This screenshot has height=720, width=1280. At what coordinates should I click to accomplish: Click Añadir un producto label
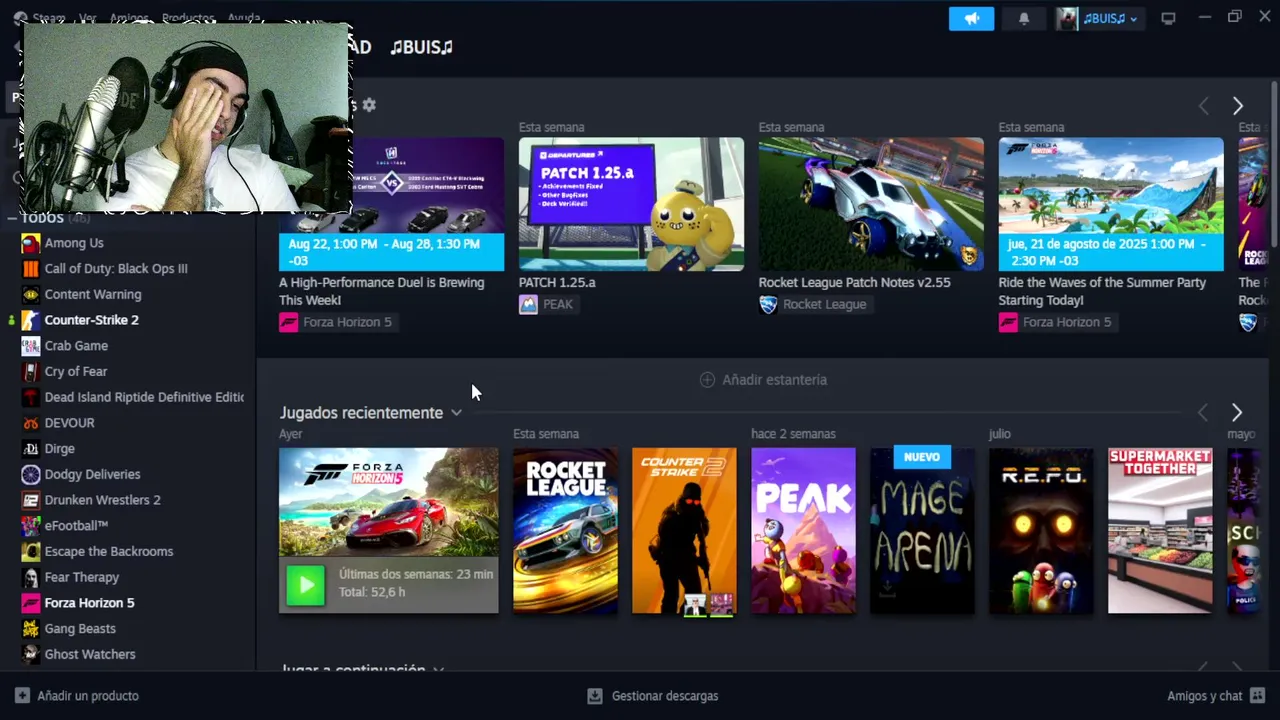88,695
